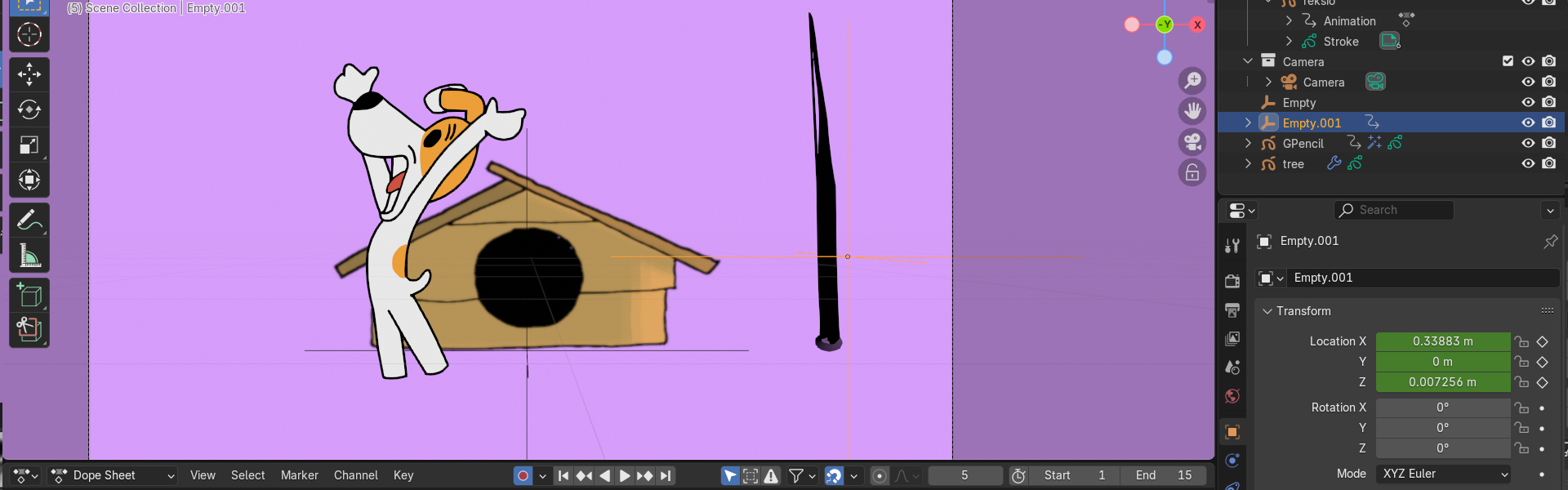Open the Key menu
Viewport: 1568px width, 490px height.
[x=403, y=475]
